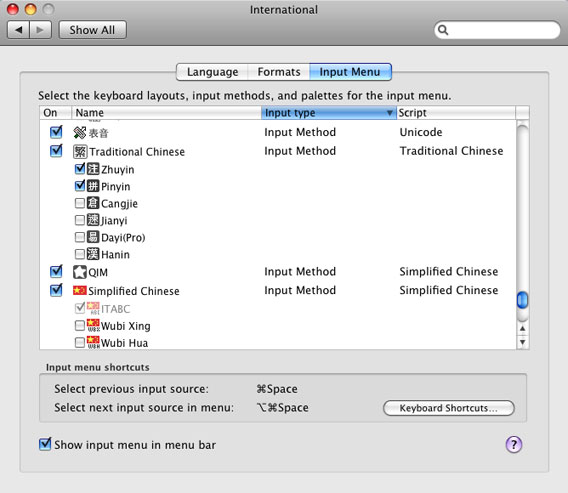Screen dimensions: 568x493
Task: Click the Zhuyin input icon
Action: click(x=93, y=169)
